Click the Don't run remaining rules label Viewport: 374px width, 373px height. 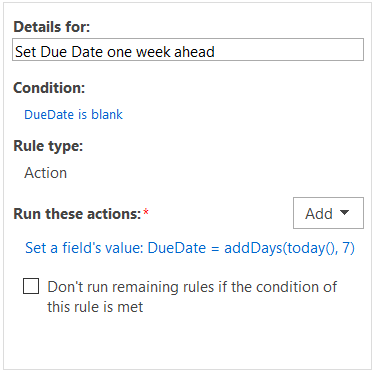click(192, 297)
